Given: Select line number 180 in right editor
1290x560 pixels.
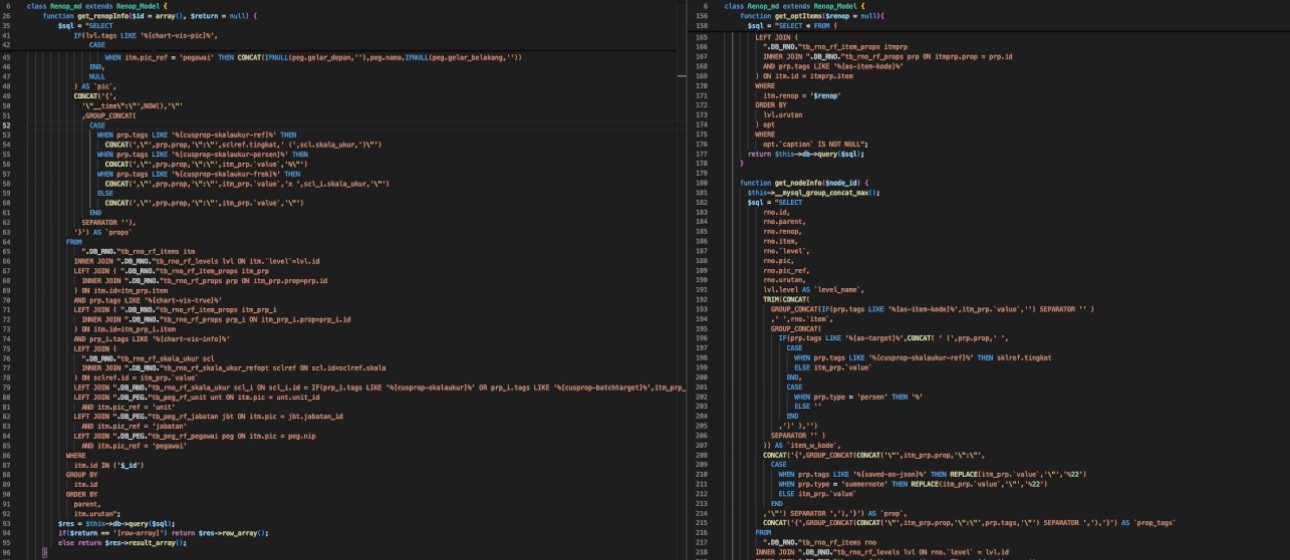Looking at the screenshot, I should [702, 183].
